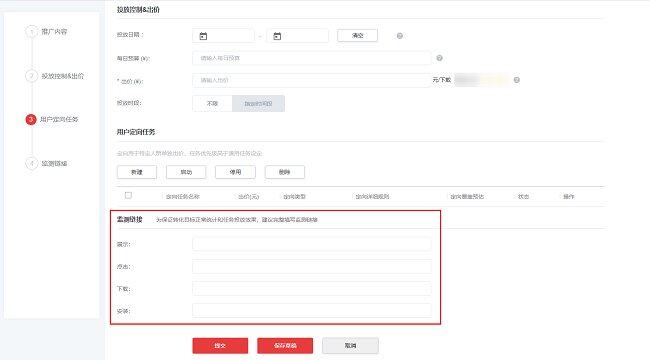Click the 新建 button under targeting tasks
Viewport: 650px width, 360px height.
tap(137, 172)
